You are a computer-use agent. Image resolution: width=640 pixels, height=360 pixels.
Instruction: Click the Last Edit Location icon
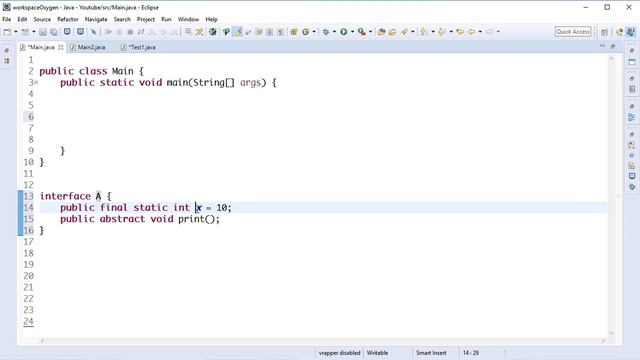tap(460, 32)
